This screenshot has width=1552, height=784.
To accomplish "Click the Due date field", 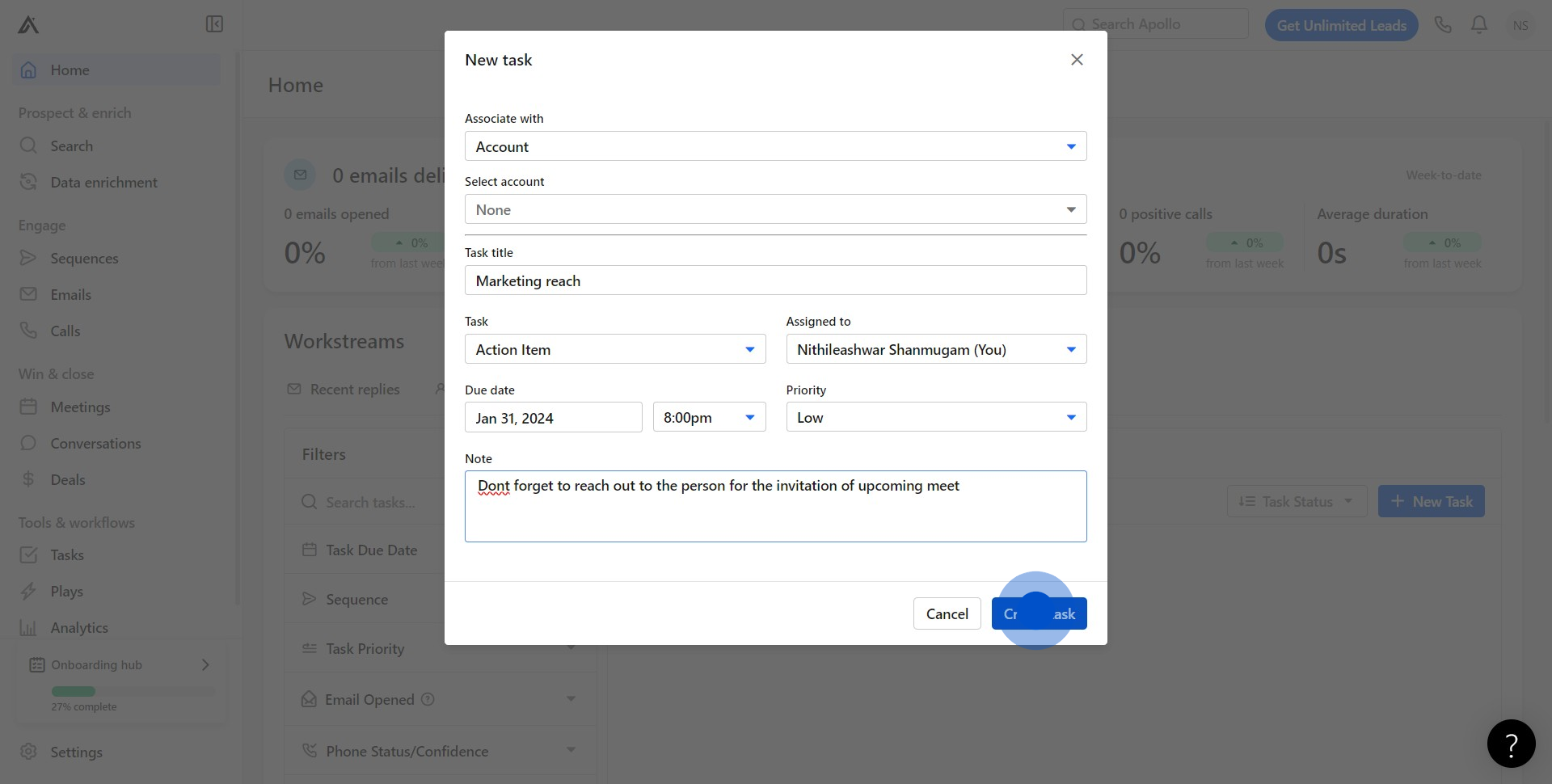I will point(553,417).
